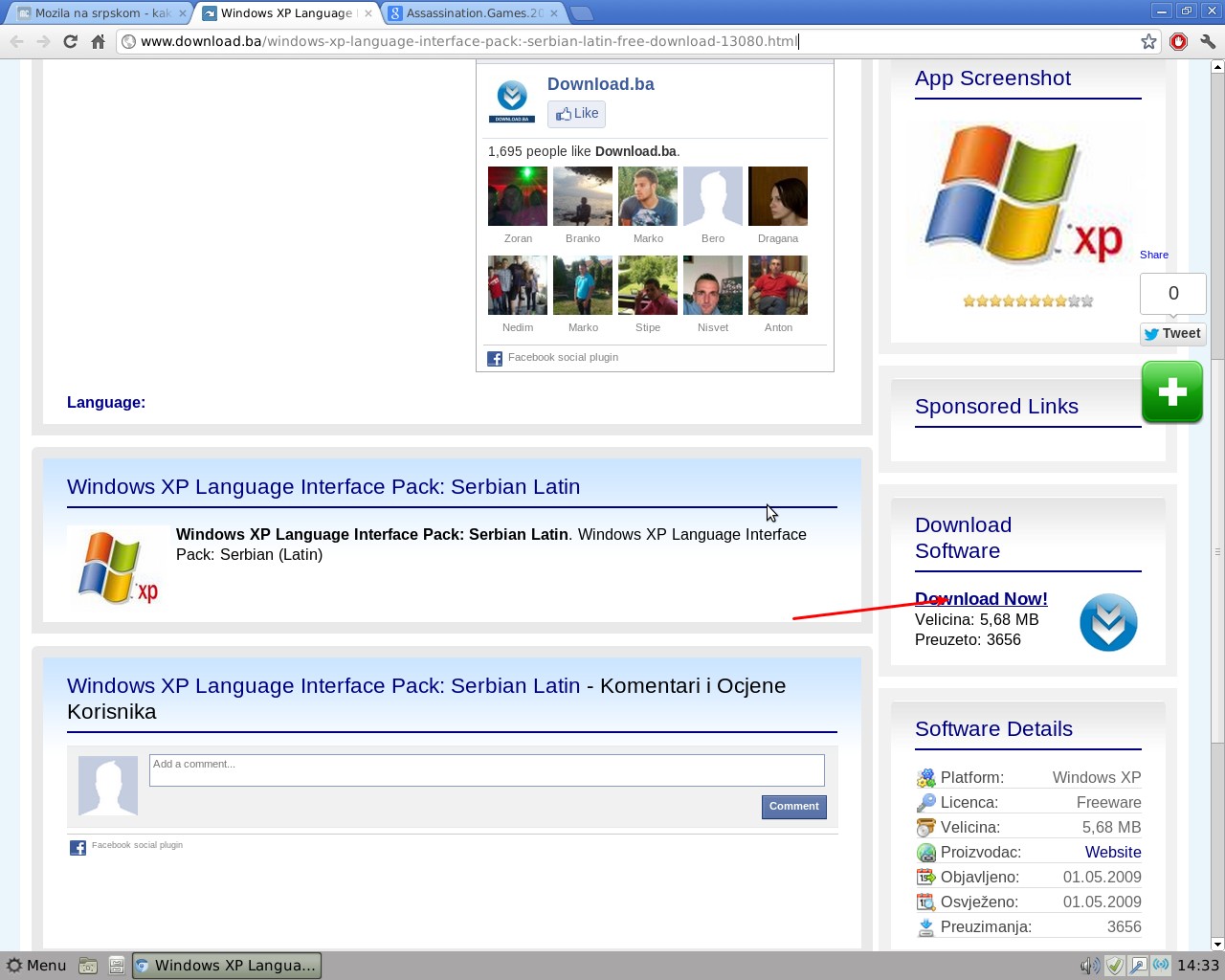Click the Download Now! link

[981, 599]
